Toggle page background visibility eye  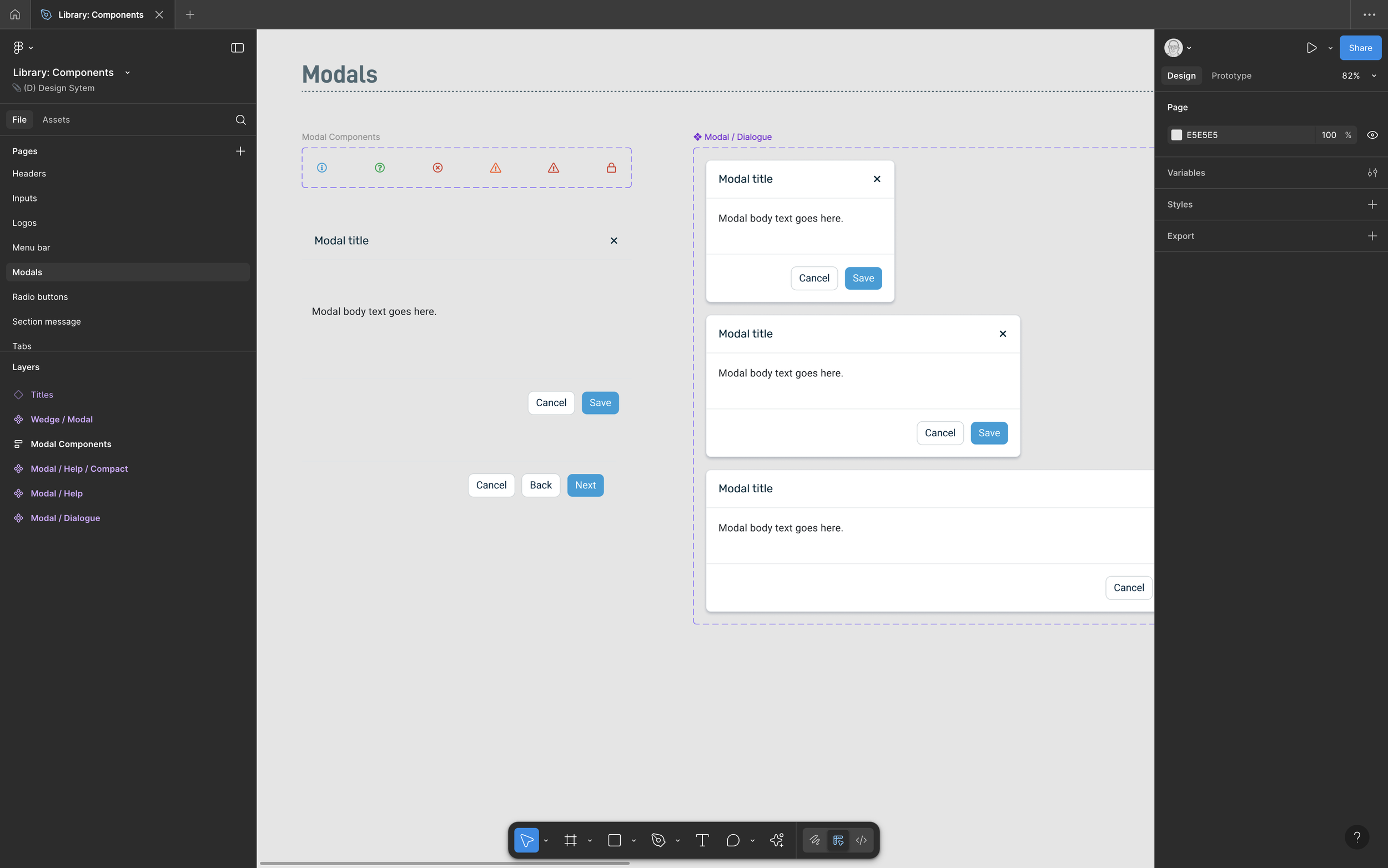tap(1372, 135)
